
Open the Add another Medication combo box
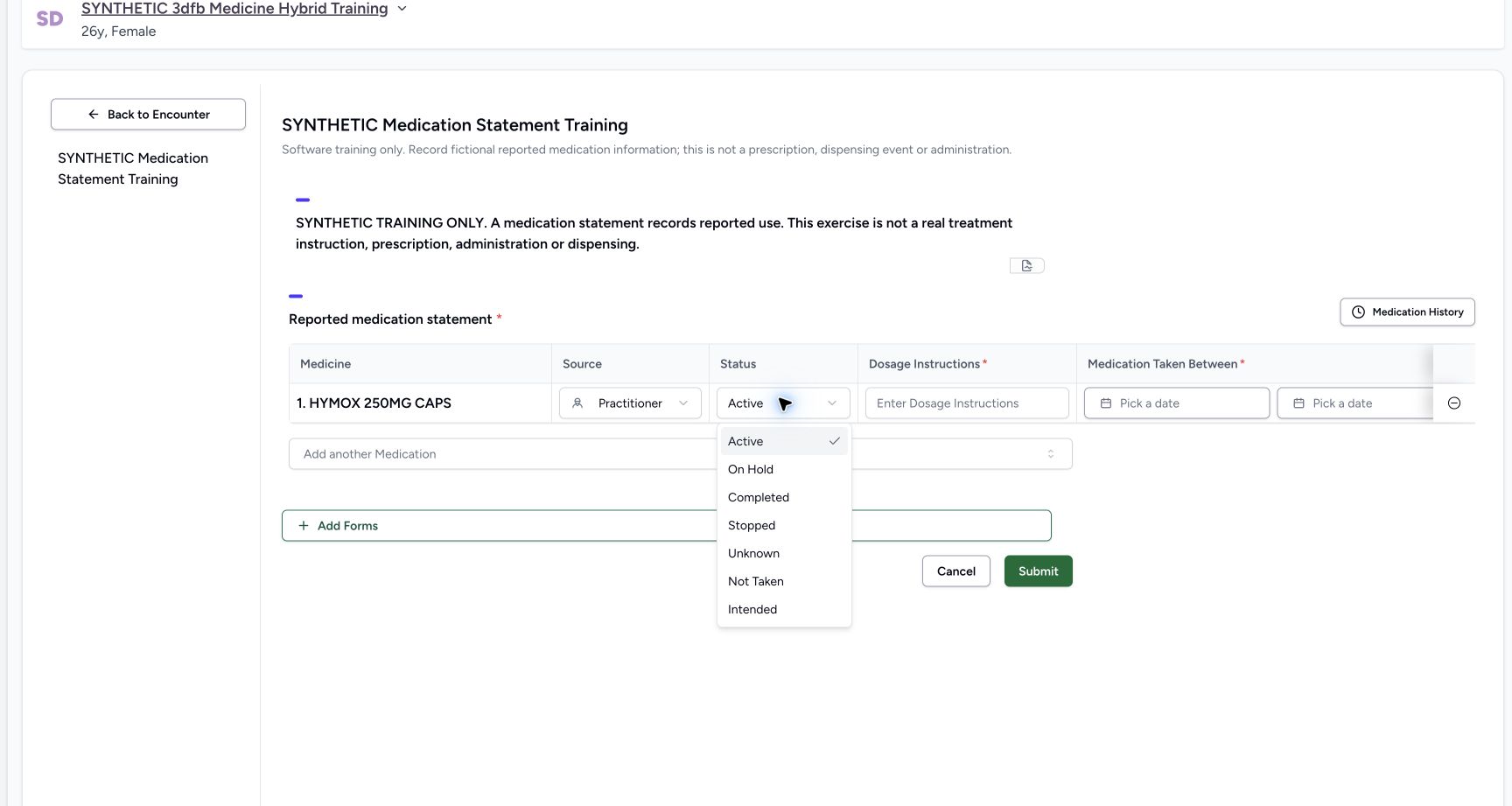(681, 454)
